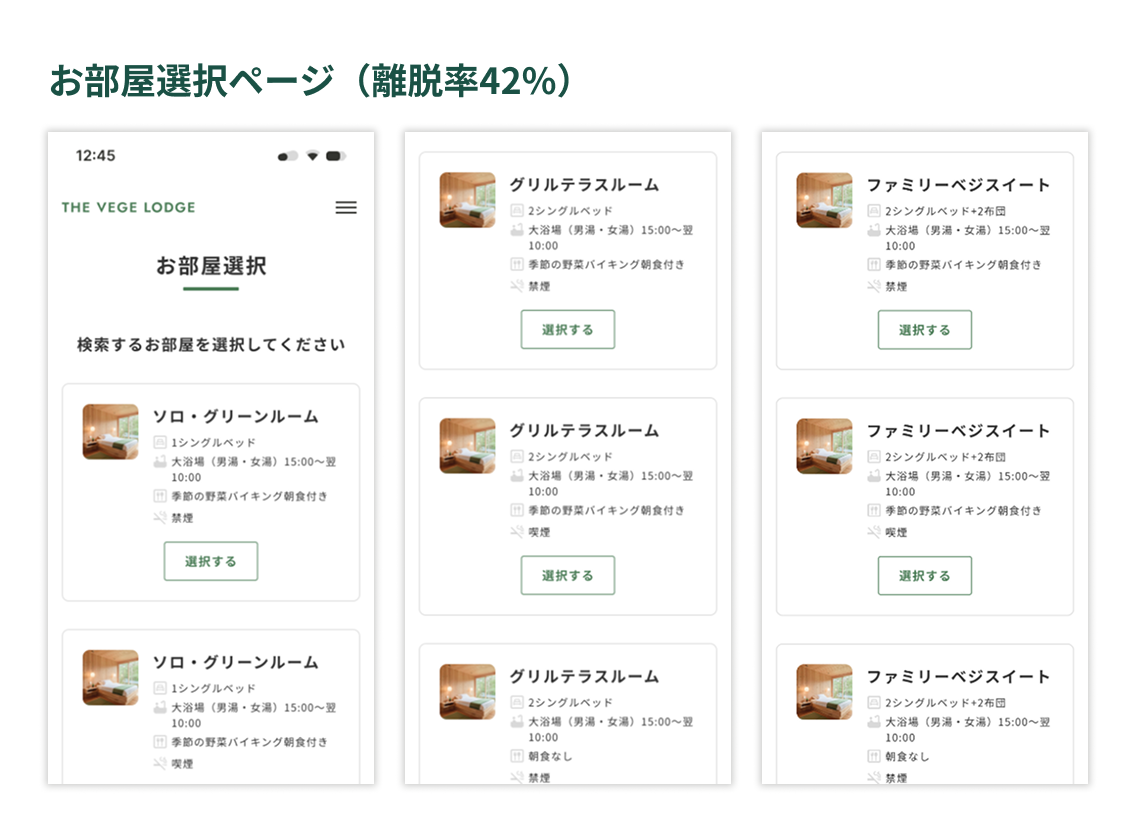Tap the Wi-Fi icon in the phone status bar
This screenshot has width=1136, height=832.
pos(312,156)
